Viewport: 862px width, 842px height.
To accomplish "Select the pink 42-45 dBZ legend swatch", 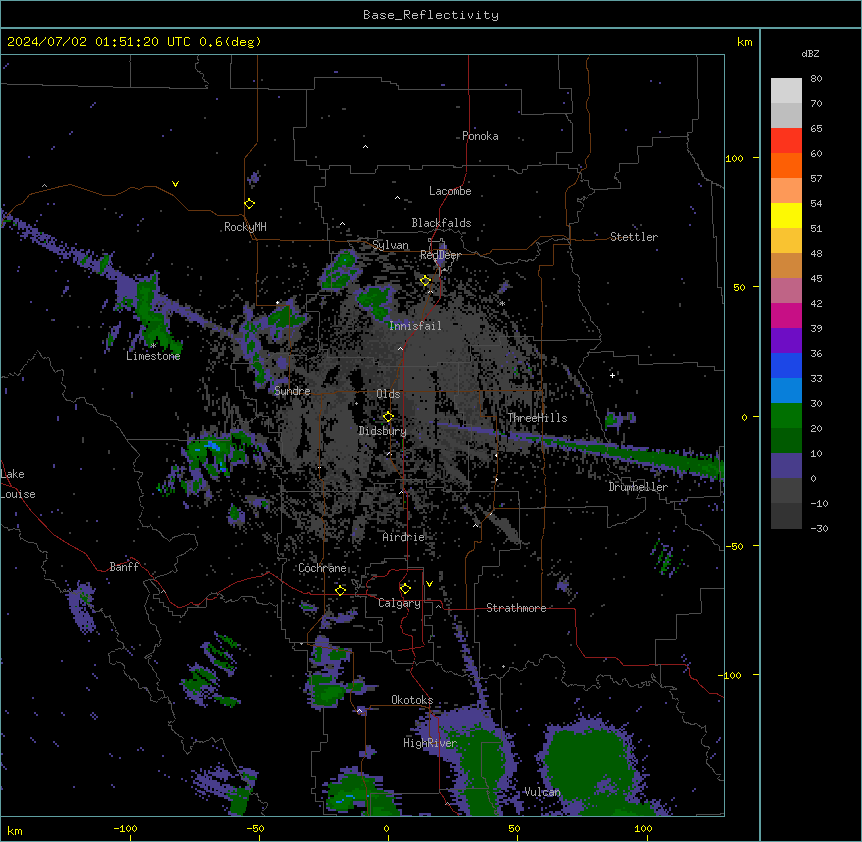I will [786, 290].
